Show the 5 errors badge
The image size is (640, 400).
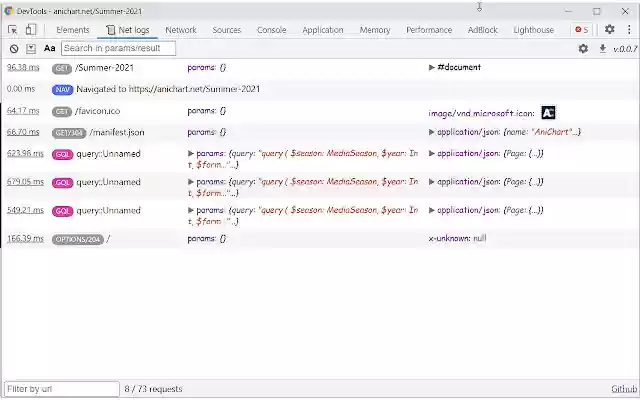pos(581,29)
